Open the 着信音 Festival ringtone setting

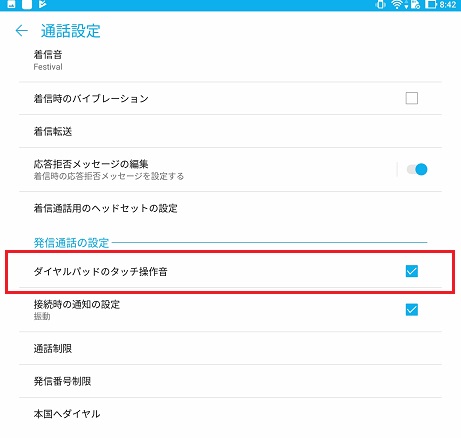point(230,60)
